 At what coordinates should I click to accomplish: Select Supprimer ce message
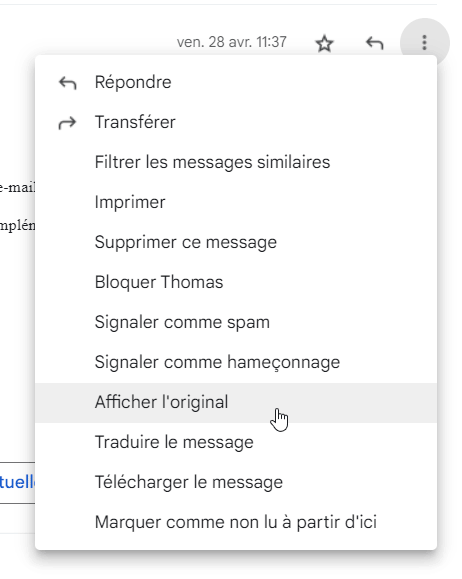(x=236, y=242)
